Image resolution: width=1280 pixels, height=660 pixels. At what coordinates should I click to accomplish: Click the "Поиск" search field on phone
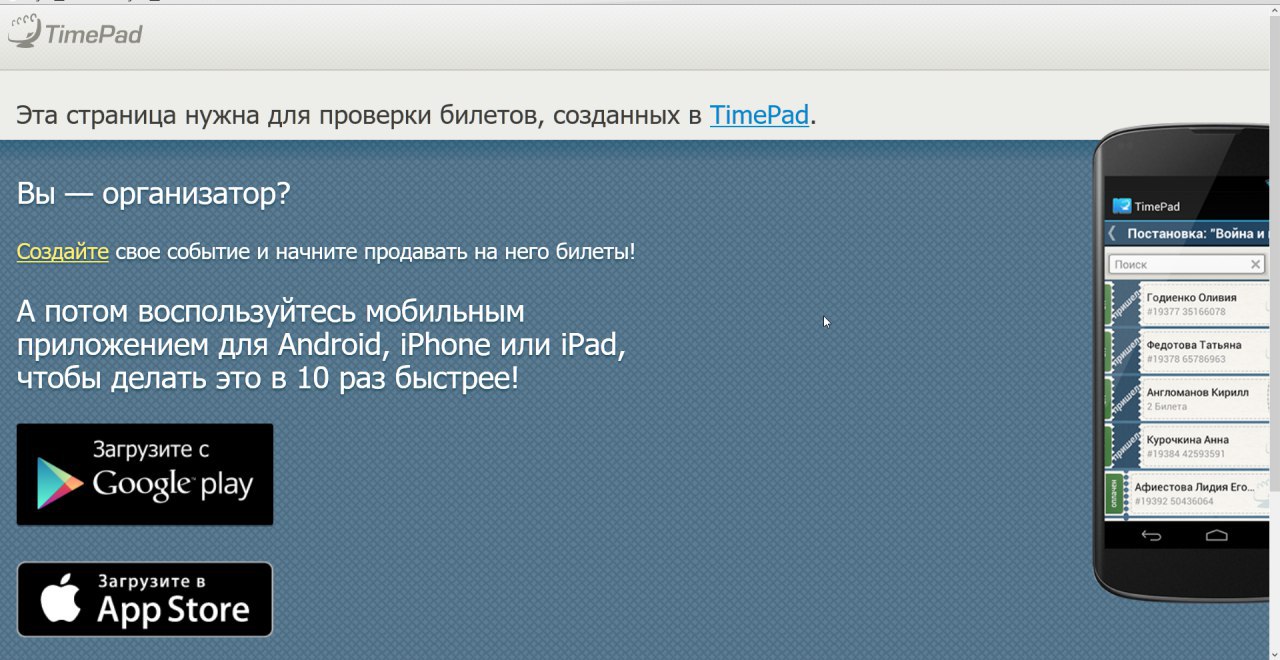(x=1187, y=264)
